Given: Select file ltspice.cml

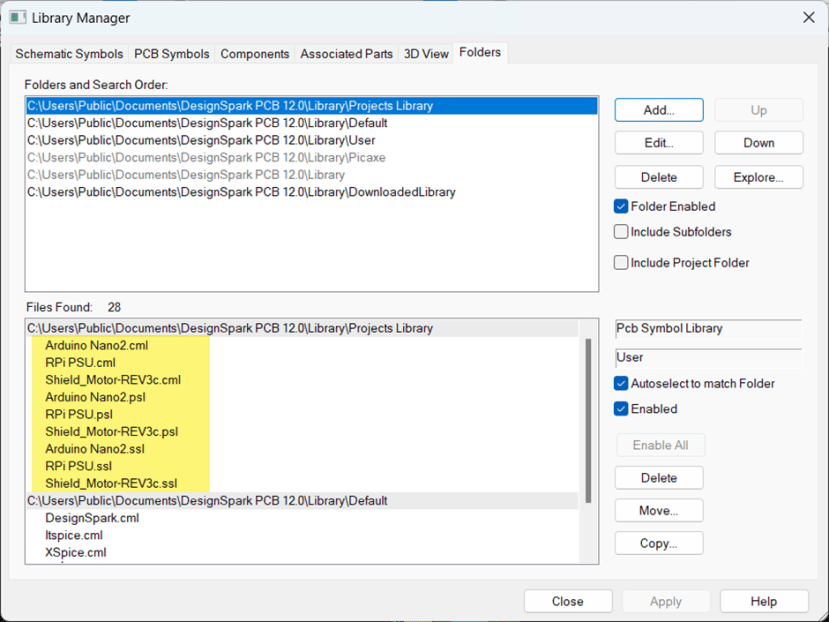Looking at the screenshot, I should coord(74,535).
